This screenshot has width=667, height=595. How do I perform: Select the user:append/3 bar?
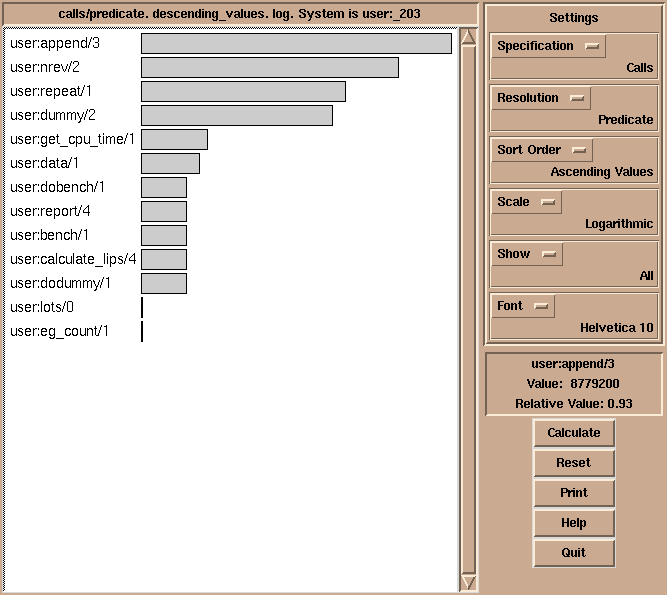tap(296, 44)
